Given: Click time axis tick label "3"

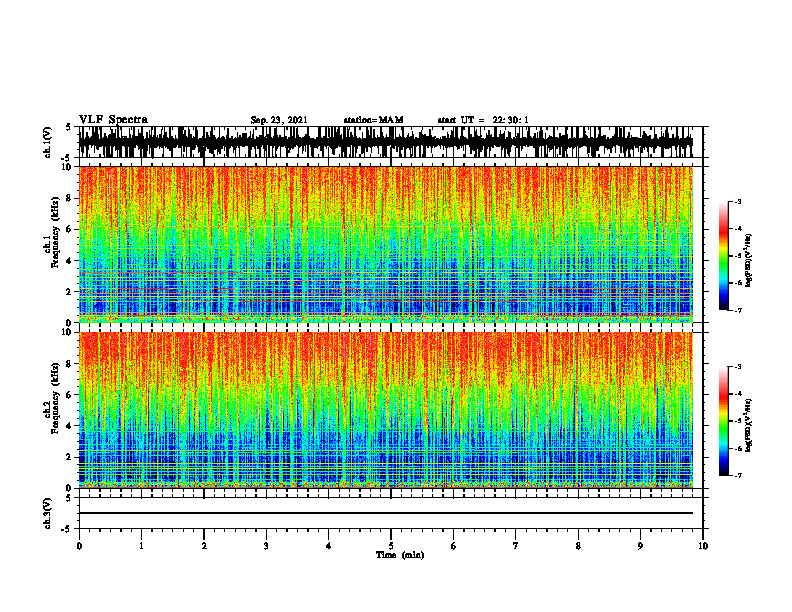Looking at the screenshot, I should (266, 546).
